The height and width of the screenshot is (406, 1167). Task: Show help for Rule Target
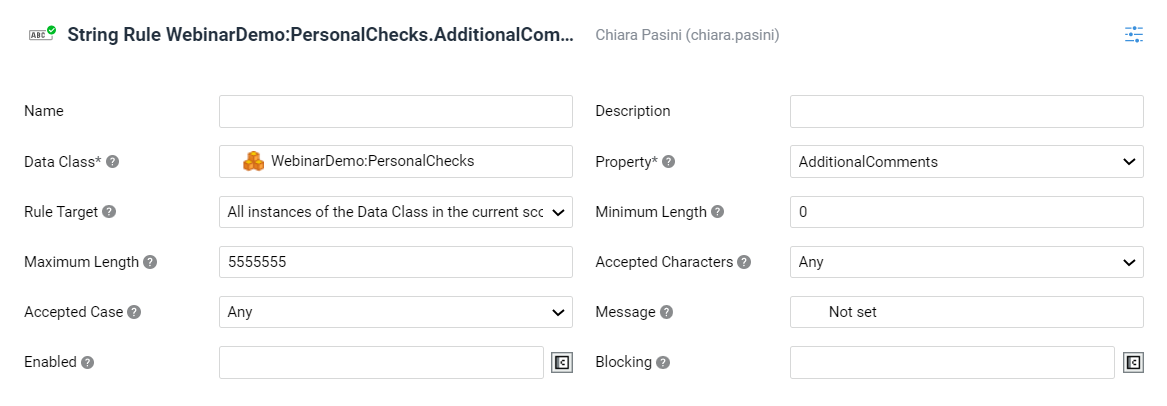[x=109, y=212]
